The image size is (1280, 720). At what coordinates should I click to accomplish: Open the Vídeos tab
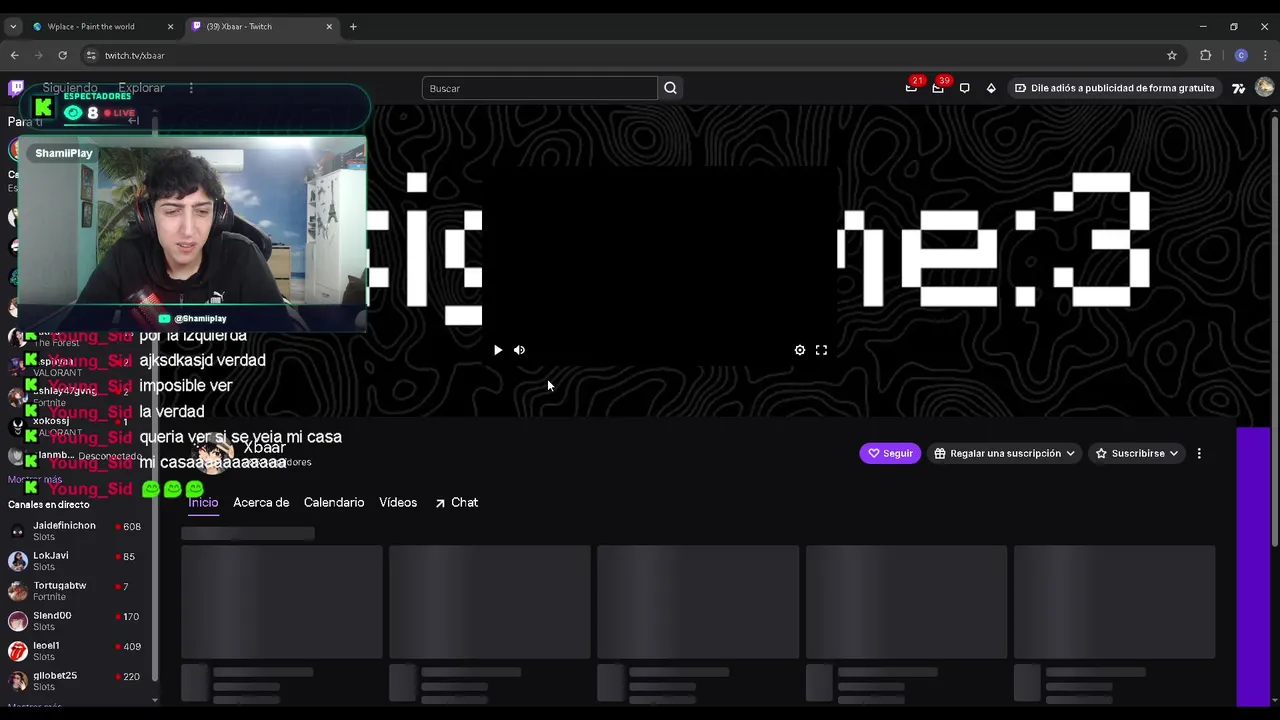398,502
